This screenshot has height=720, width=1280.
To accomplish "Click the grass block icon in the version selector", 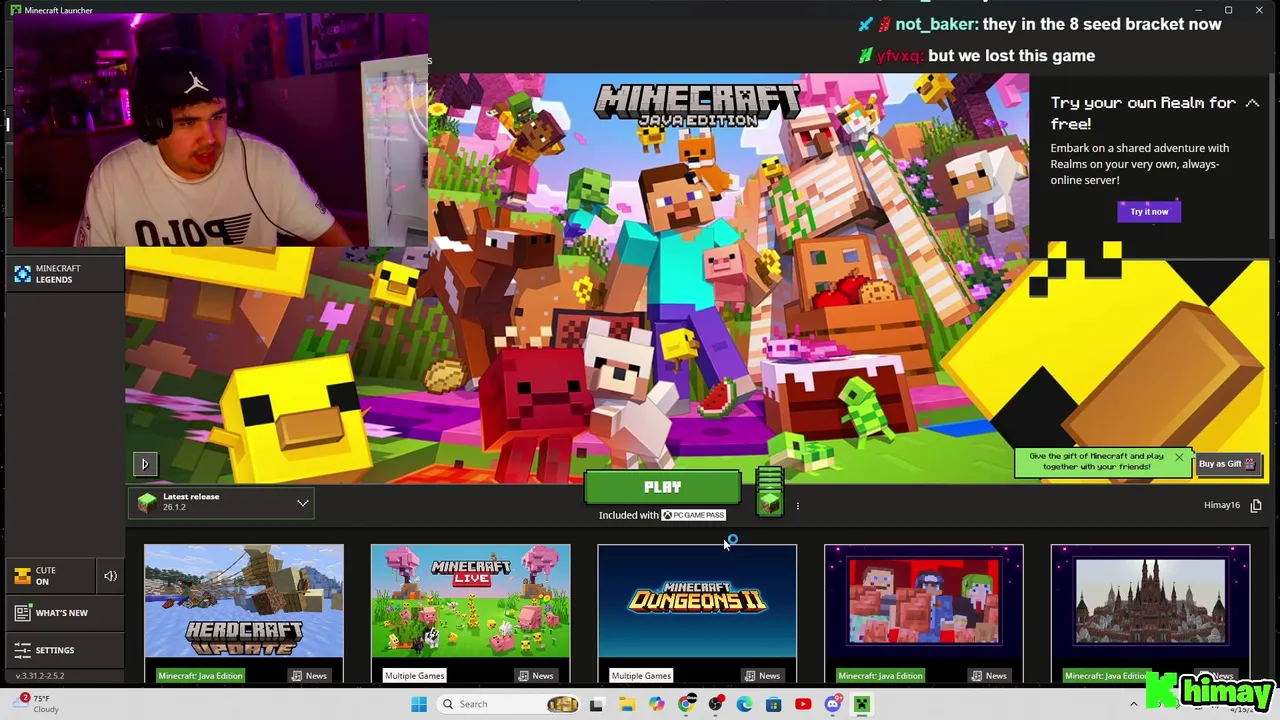I will 147,503.
